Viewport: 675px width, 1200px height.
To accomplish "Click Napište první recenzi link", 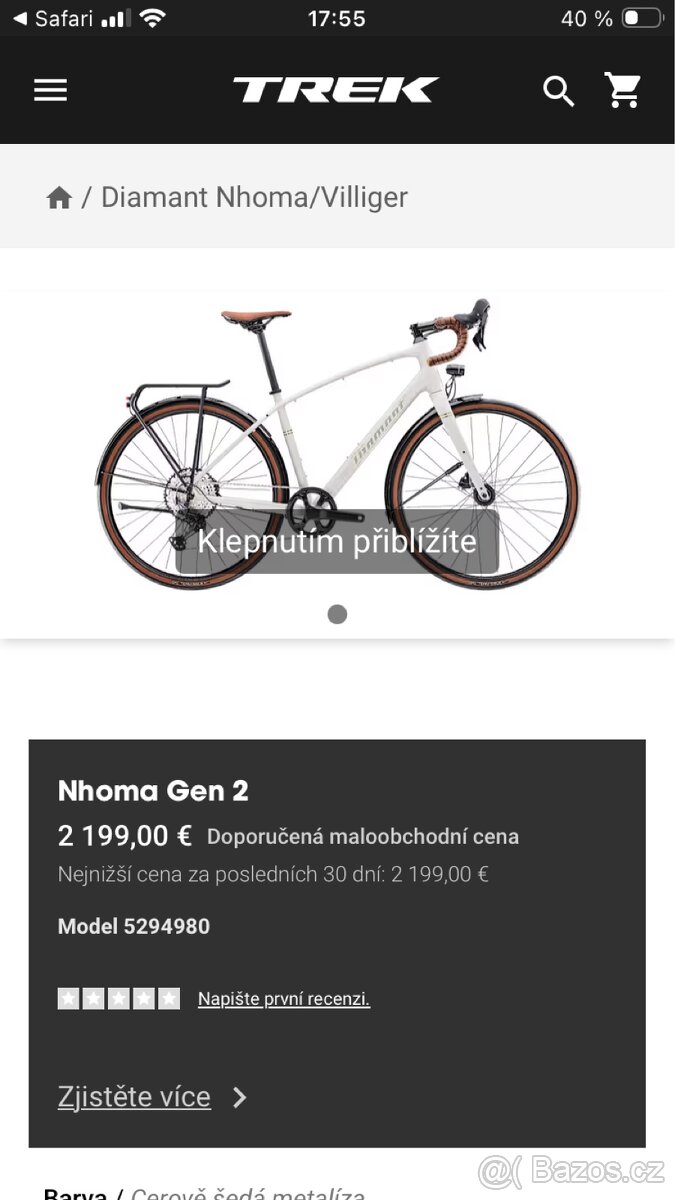I will 284,999.
